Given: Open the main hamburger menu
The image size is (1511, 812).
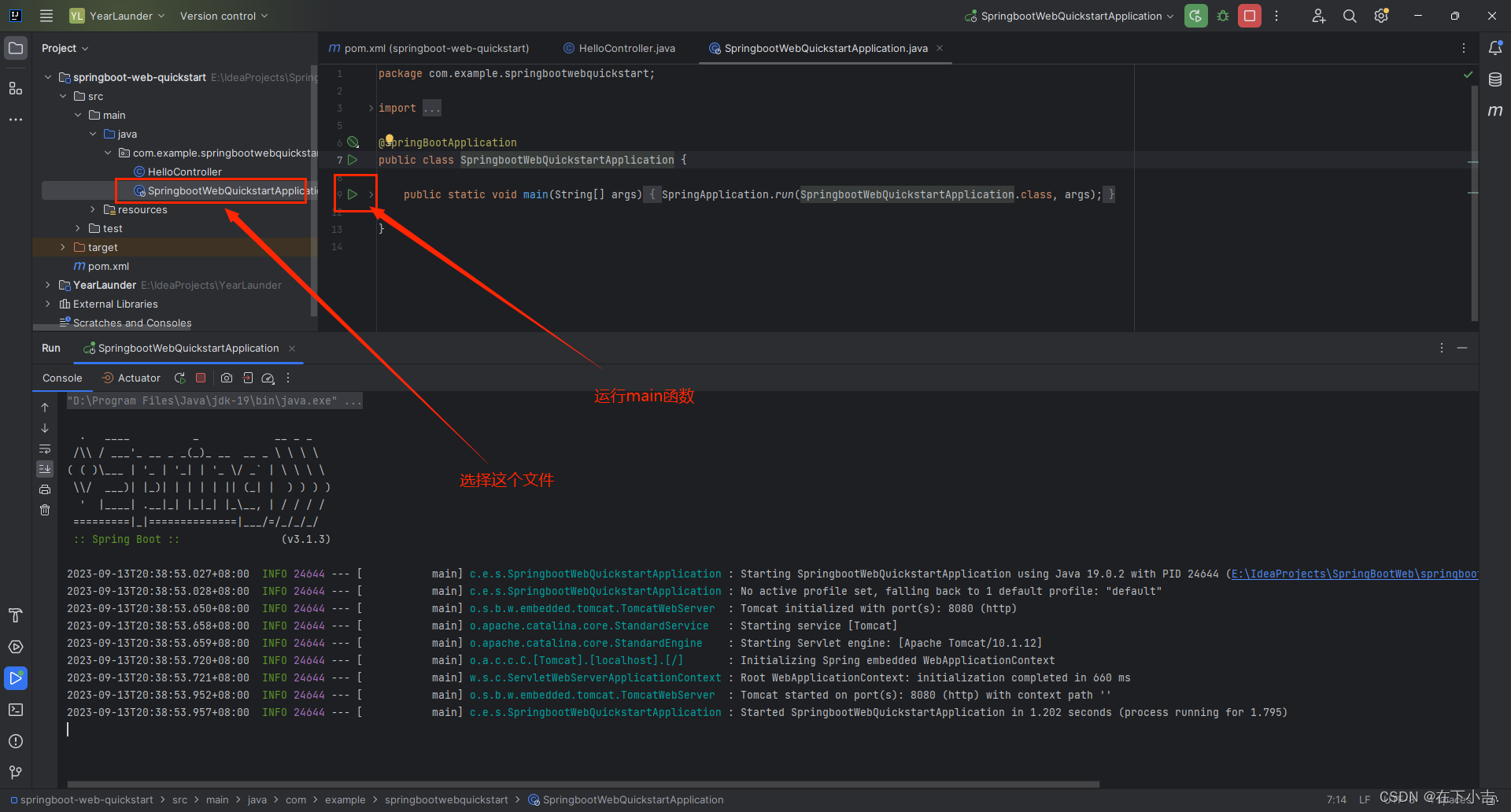Looking at the screenshot, I should tap(46, 16).
